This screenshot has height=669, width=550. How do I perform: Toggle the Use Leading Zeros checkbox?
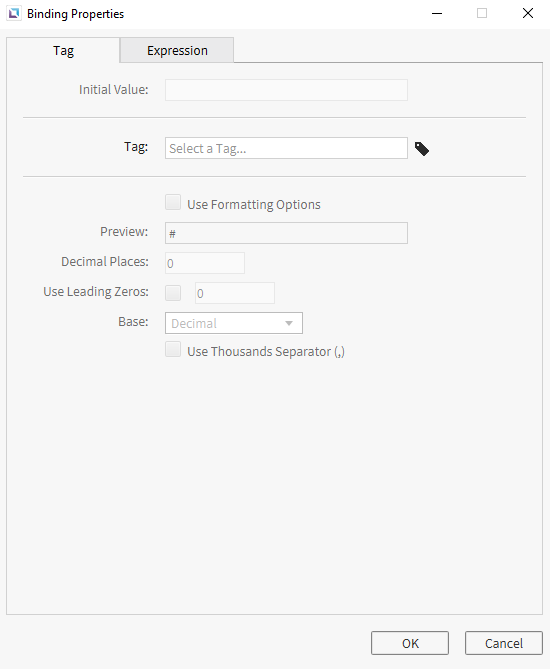pos(173,293)
